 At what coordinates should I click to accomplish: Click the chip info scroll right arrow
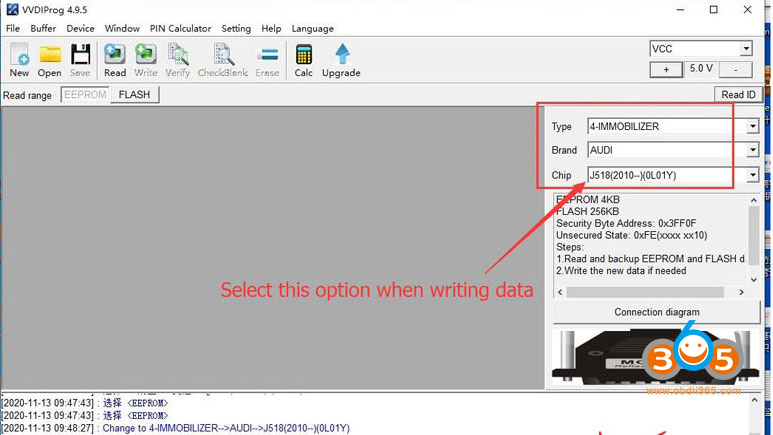click(741, 292)
